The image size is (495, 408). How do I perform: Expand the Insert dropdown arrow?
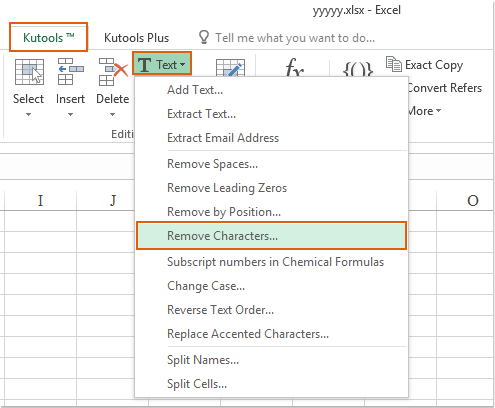click(70, 115)
